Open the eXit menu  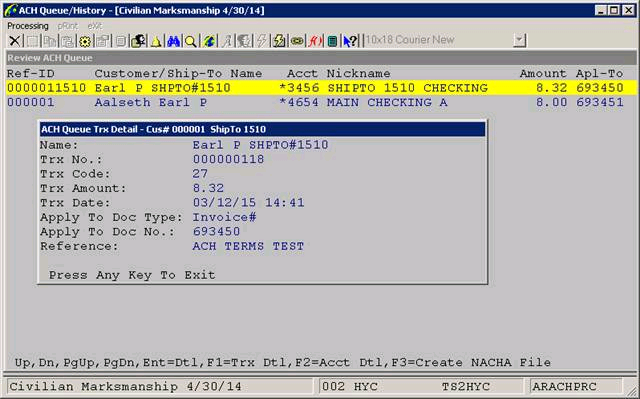click(x=95, y=26)
